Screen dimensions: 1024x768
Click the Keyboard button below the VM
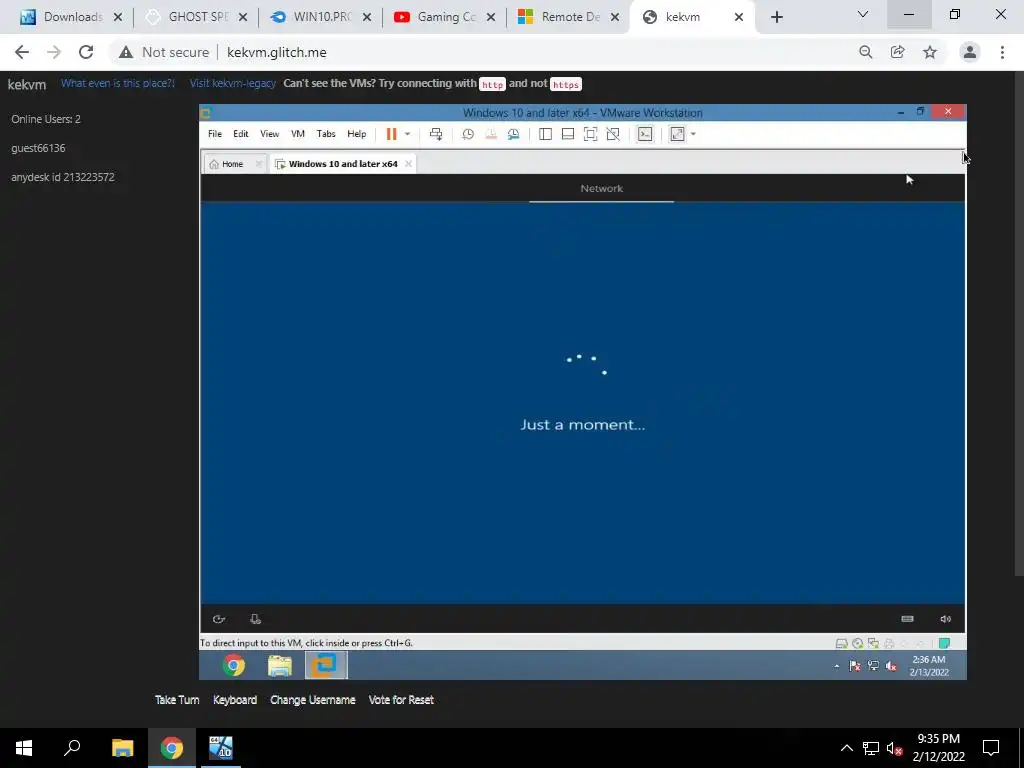point(234,700)
